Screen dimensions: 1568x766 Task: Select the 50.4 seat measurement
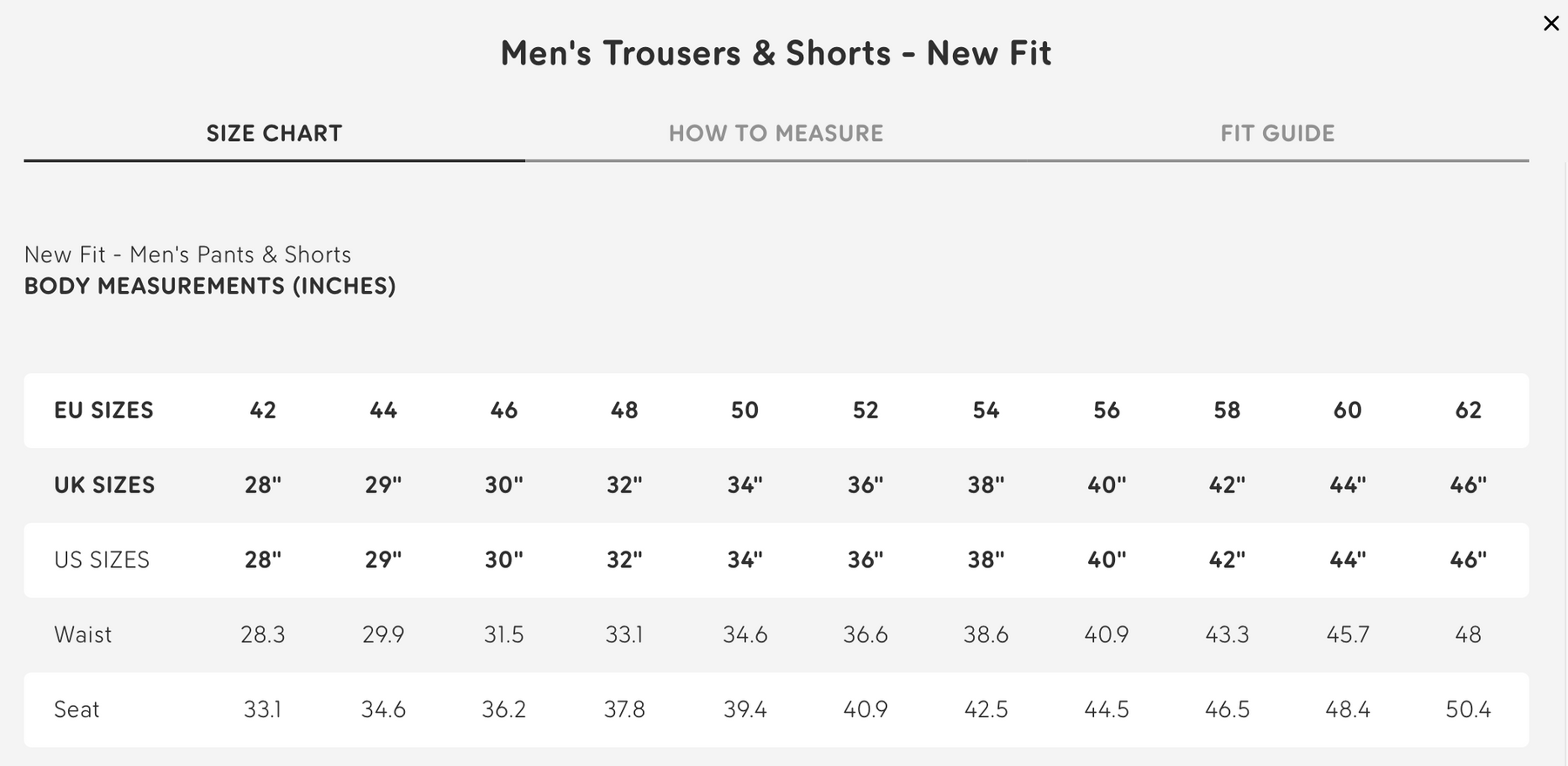coord(1468,709)
